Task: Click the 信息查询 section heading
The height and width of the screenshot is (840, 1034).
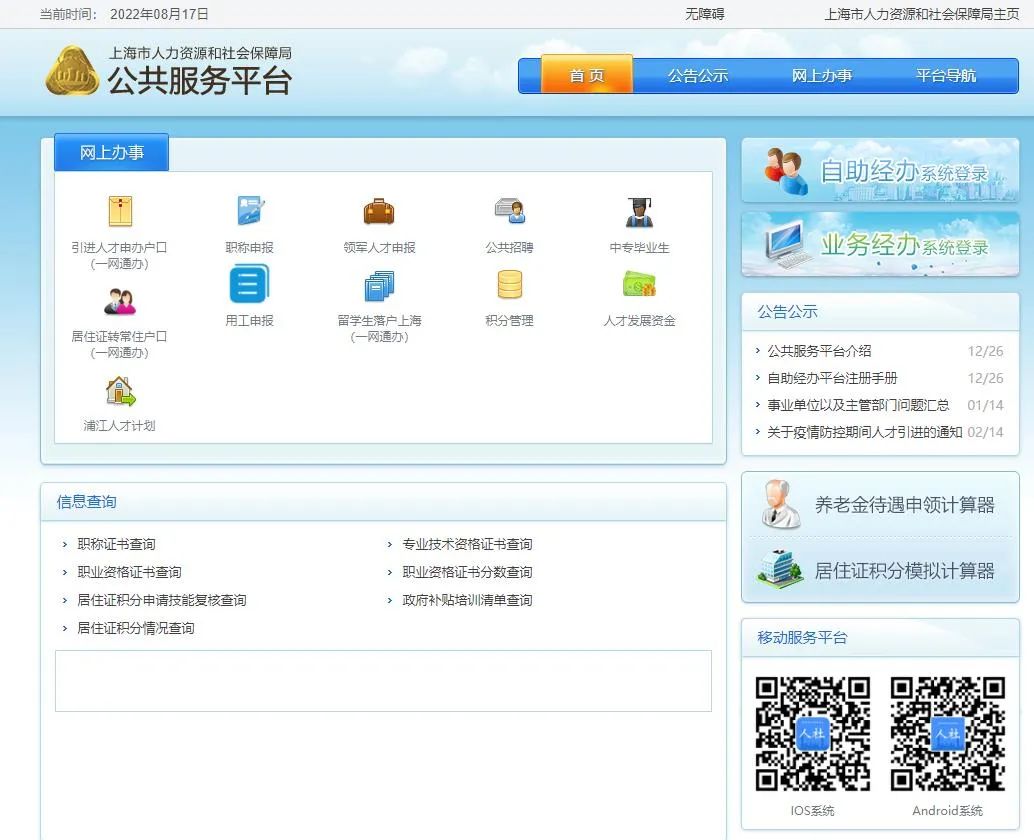Action: pos(86,502)
